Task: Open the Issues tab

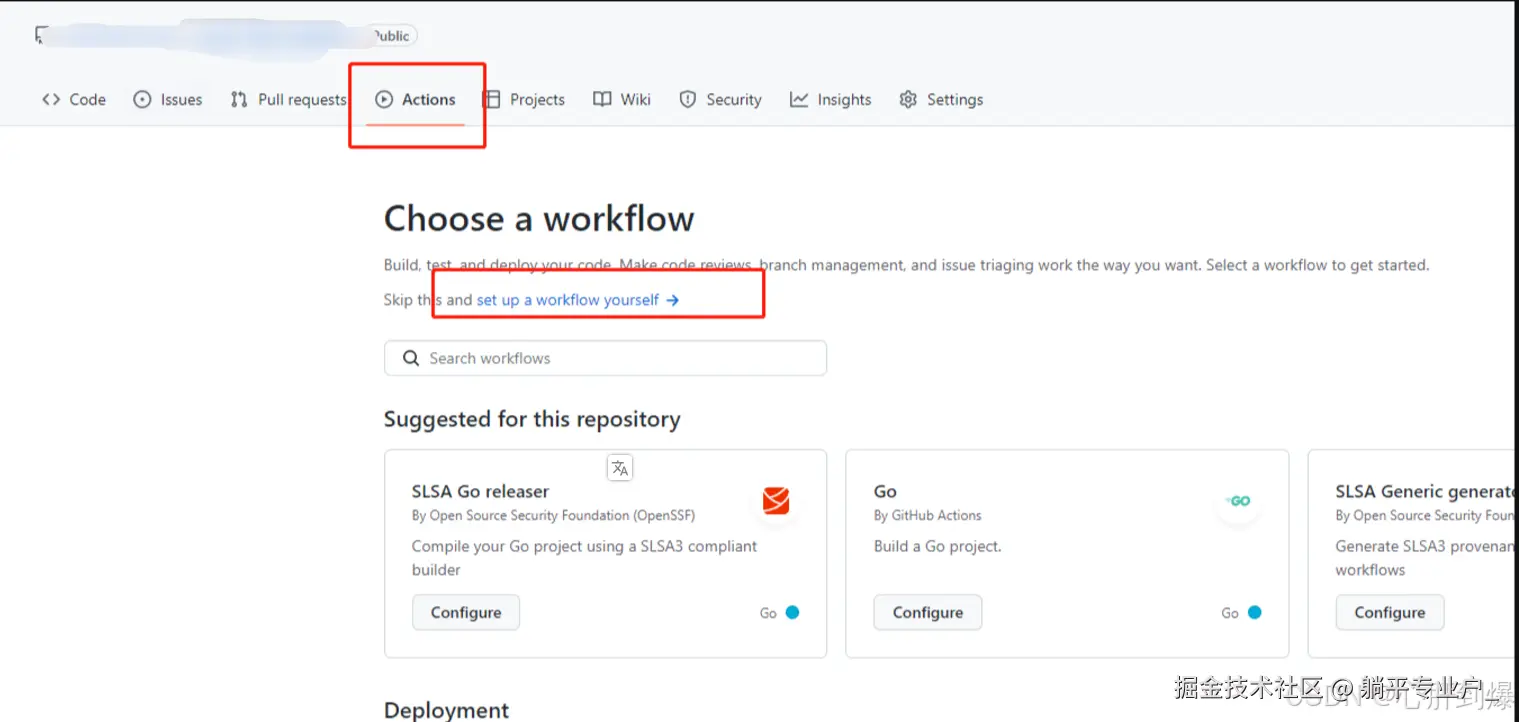Action: 168,99
